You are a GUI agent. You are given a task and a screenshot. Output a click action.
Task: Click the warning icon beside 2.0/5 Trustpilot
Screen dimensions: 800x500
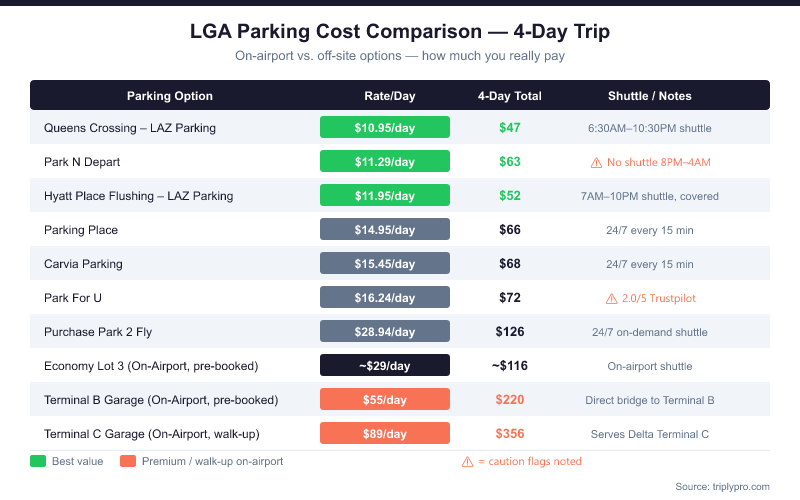click(x=610, y=298)
